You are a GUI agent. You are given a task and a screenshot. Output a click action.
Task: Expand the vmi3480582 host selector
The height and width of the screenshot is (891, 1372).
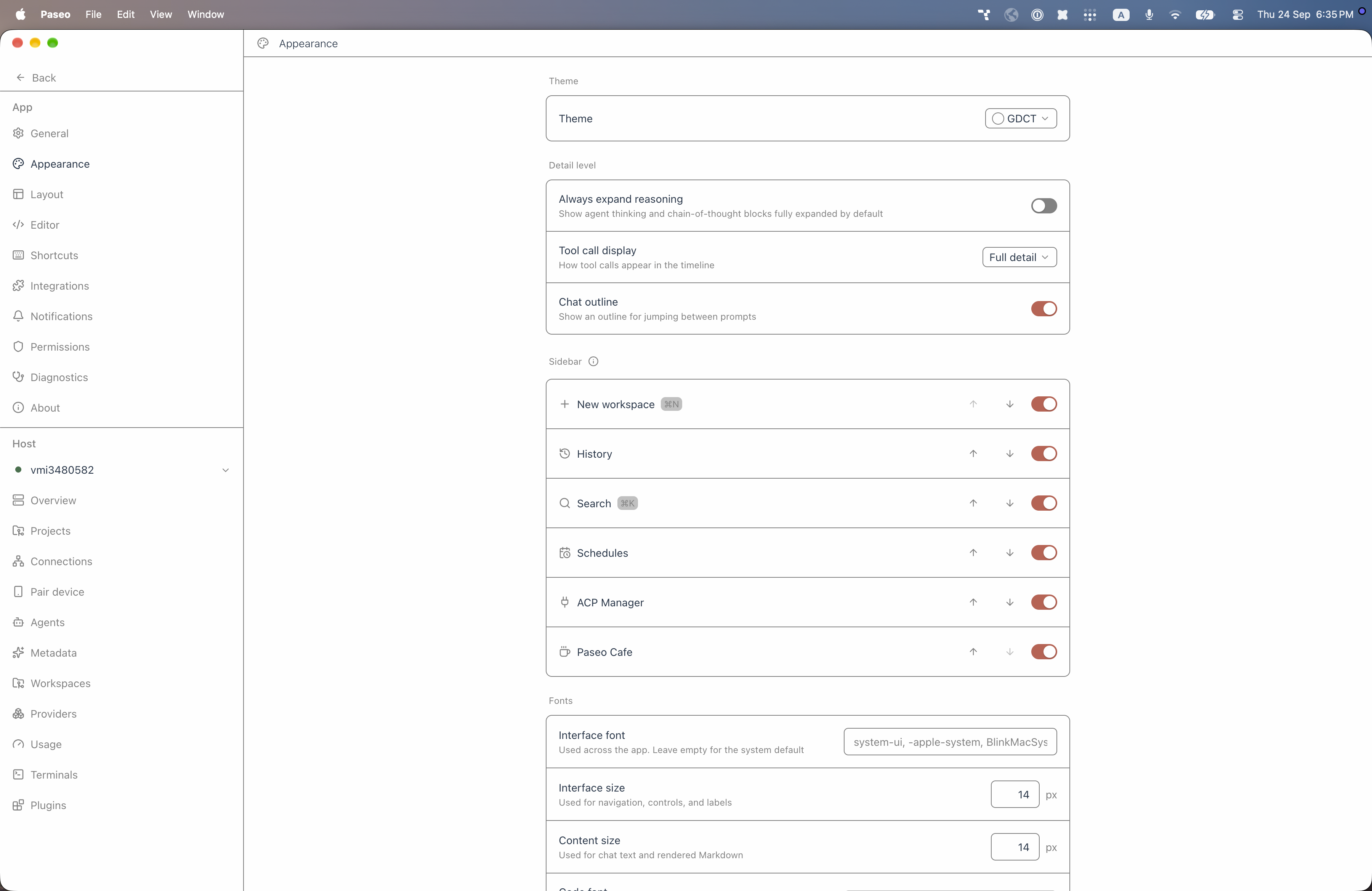tap(122, 470)
